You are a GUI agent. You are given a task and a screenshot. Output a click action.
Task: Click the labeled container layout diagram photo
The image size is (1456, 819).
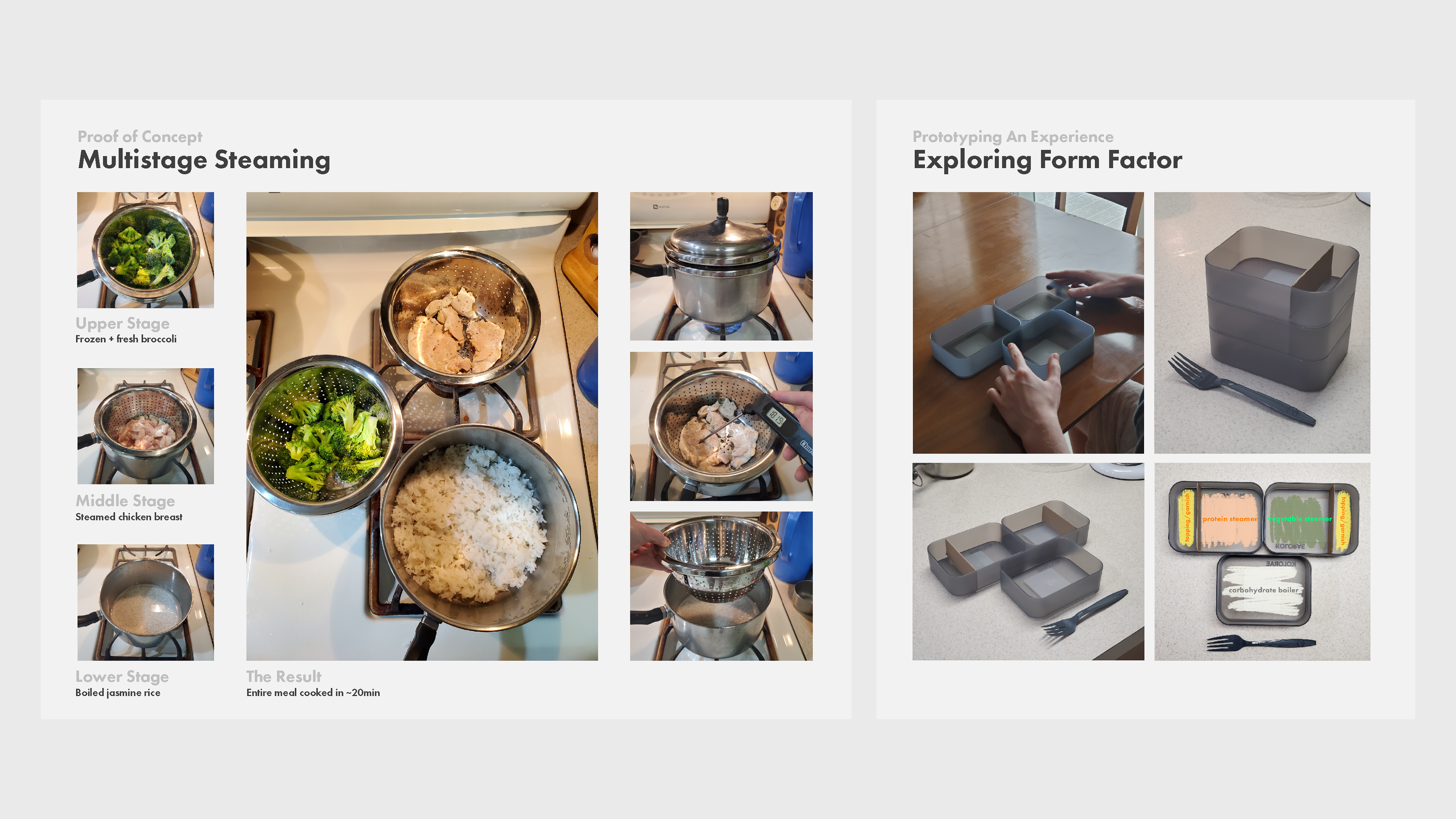pyautogui.click(x=1262, y=561)
